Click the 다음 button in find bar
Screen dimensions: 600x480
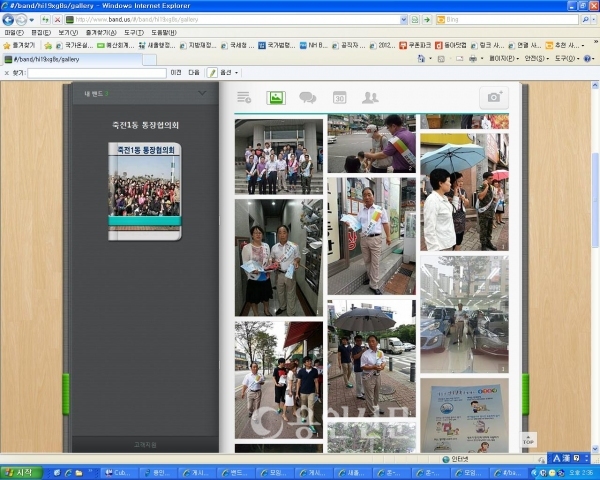(195, 73)
